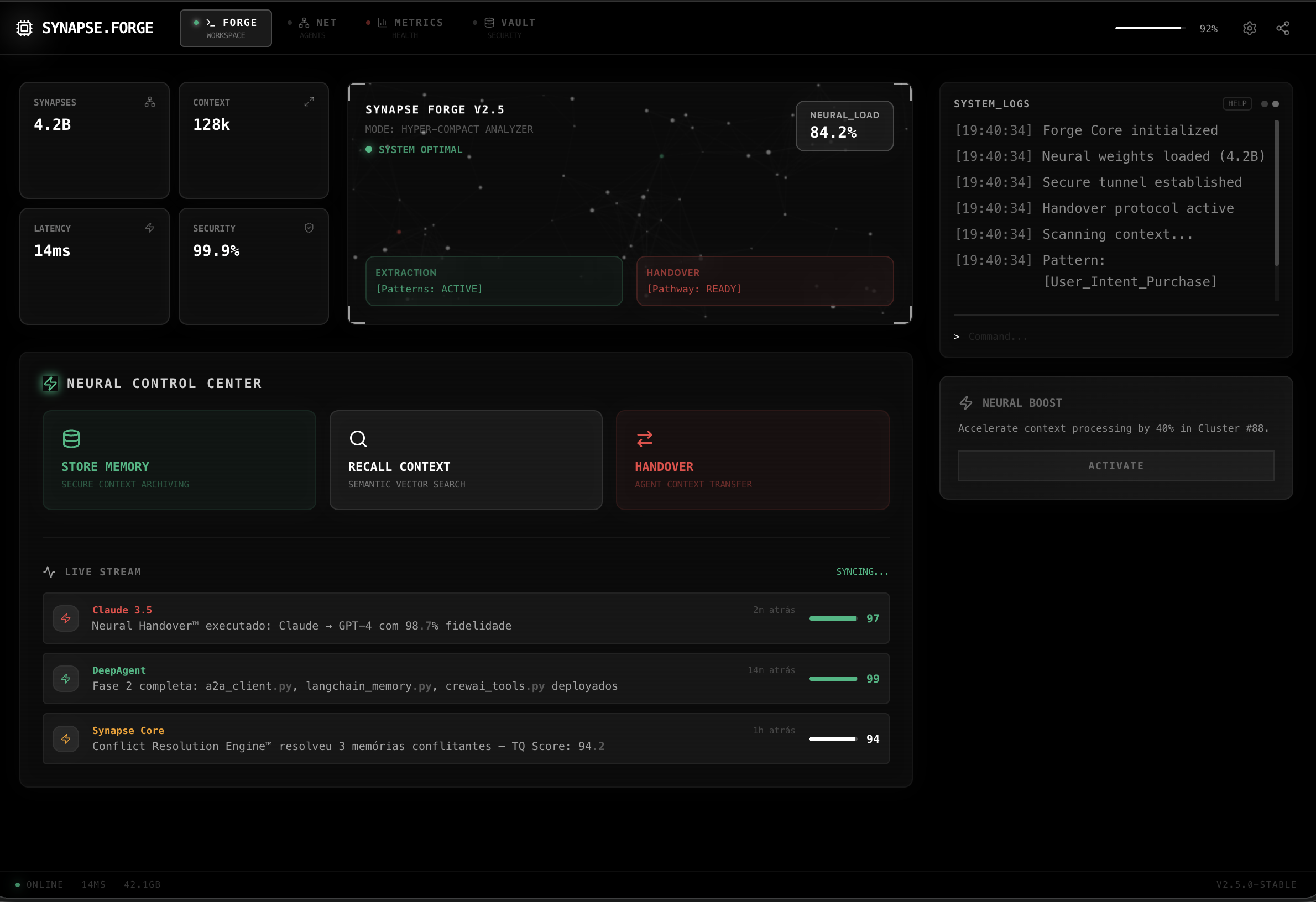Click the DeepAgent entry bolt icon
This screenshot has height=902, width=1316.
coord(66,679)
